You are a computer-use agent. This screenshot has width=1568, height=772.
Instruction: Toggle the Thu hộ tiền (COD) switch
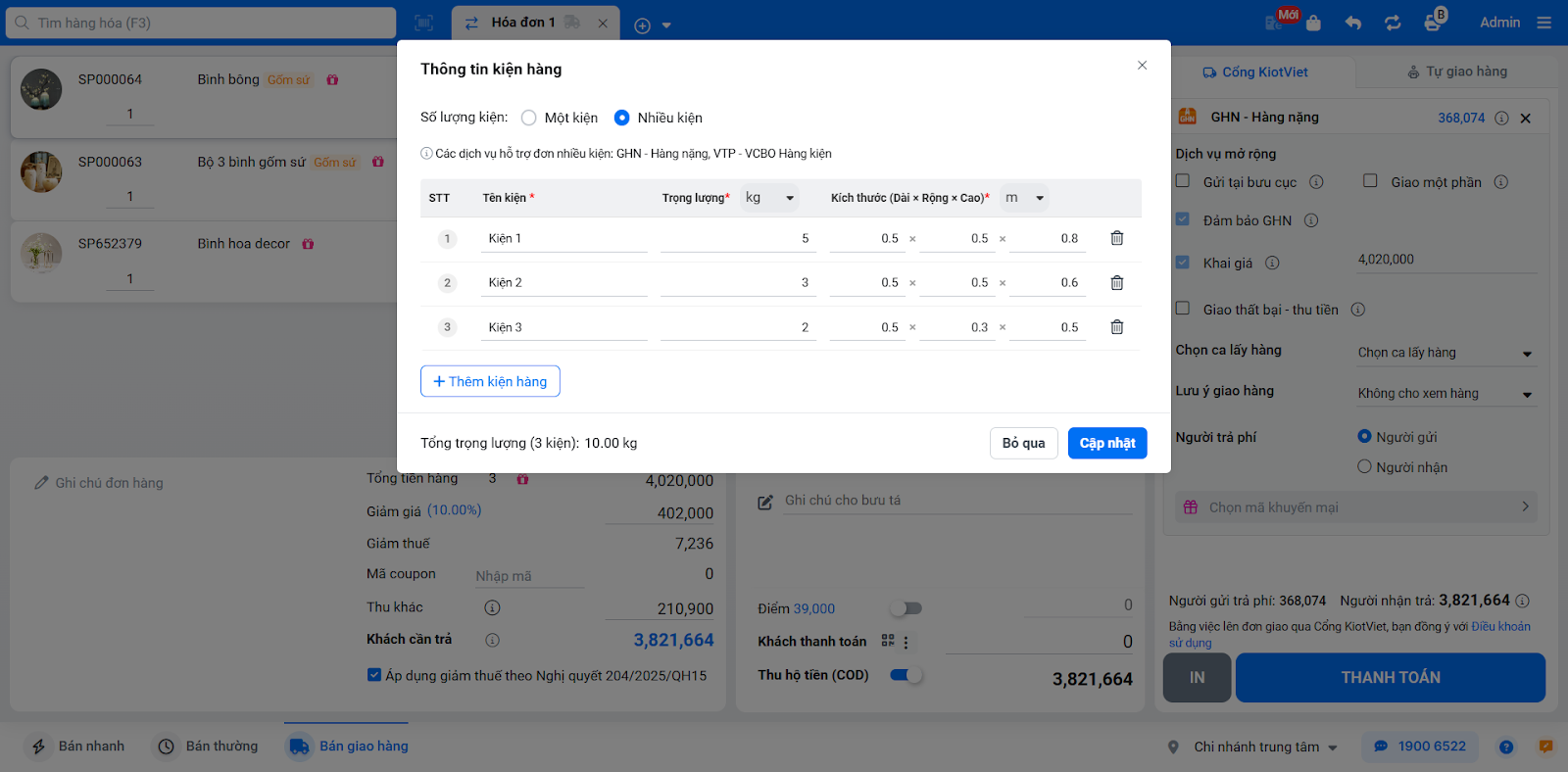tap(906, 675)
